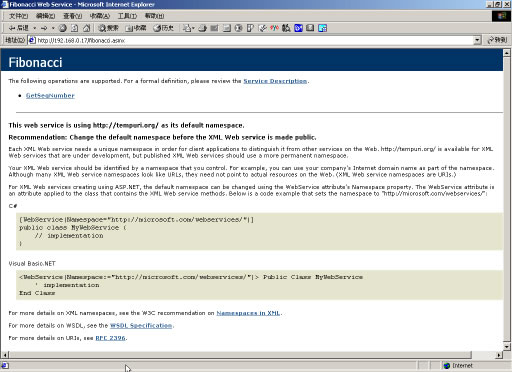
Task: Click the 'C#' code section label
Action: 13,206
